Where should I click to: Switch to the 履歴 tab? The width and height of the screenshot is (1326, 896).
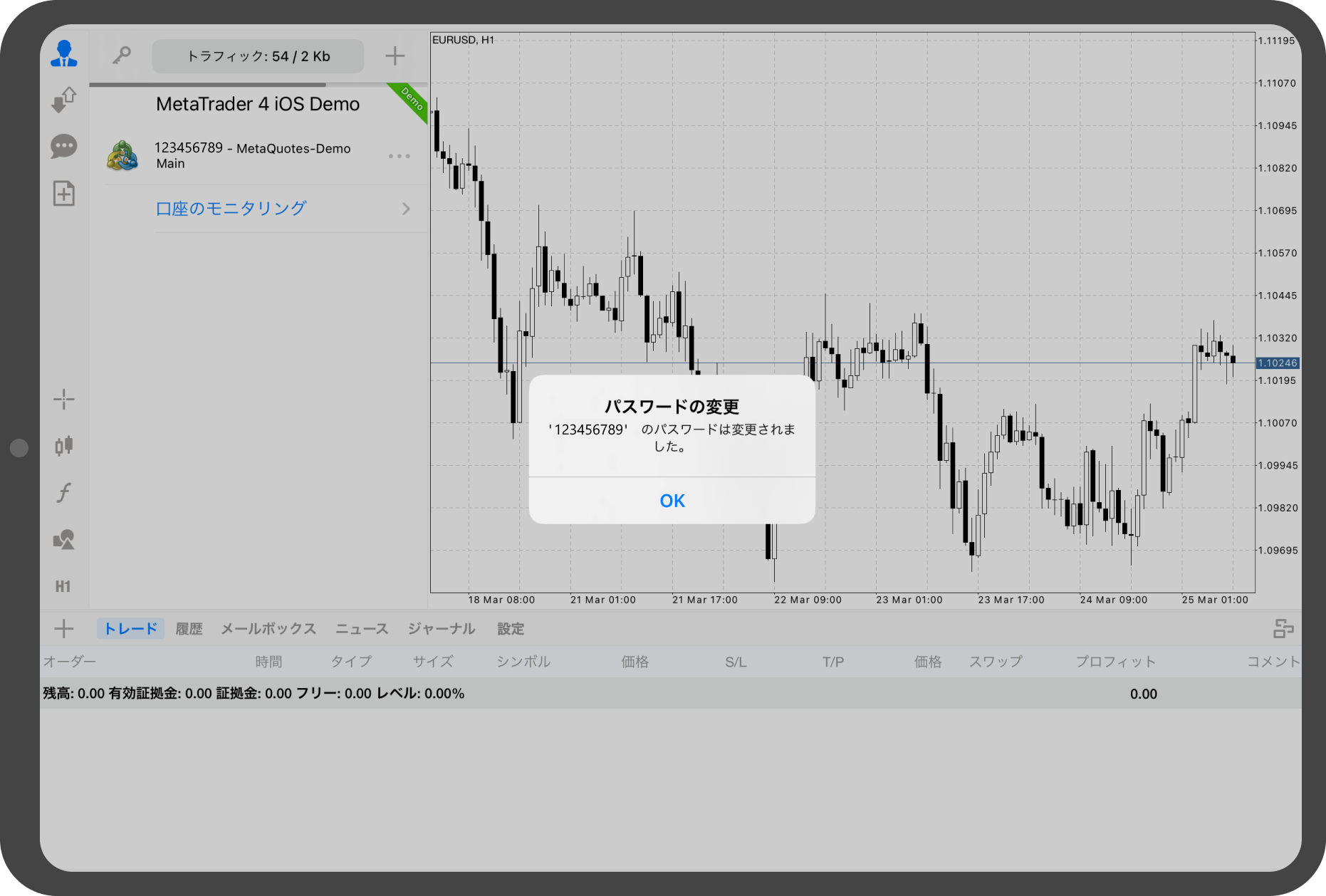[x=189, y=629]
